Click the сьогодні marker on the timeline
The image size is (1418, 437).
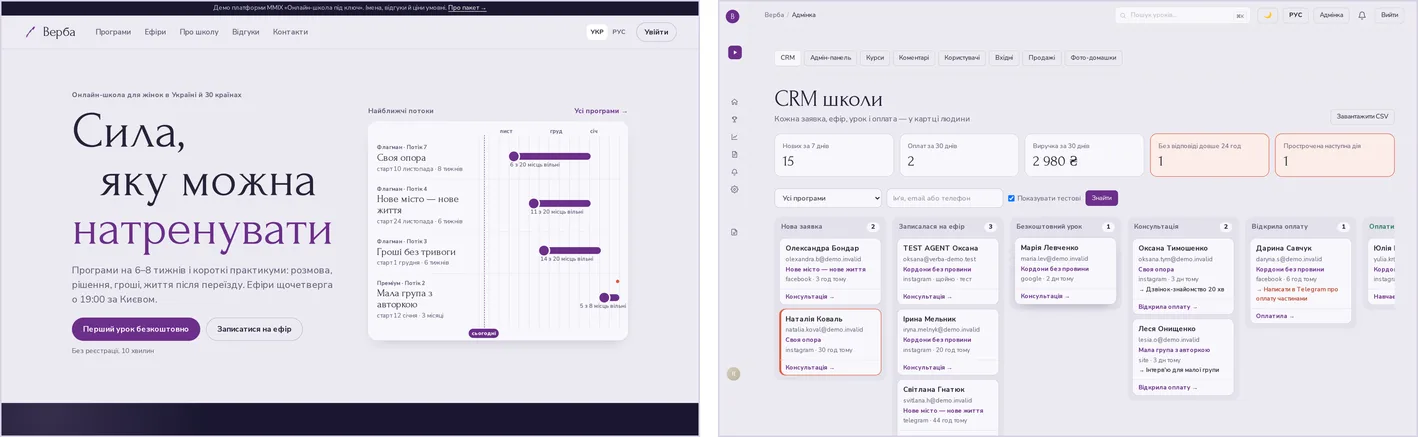(483, 333)
